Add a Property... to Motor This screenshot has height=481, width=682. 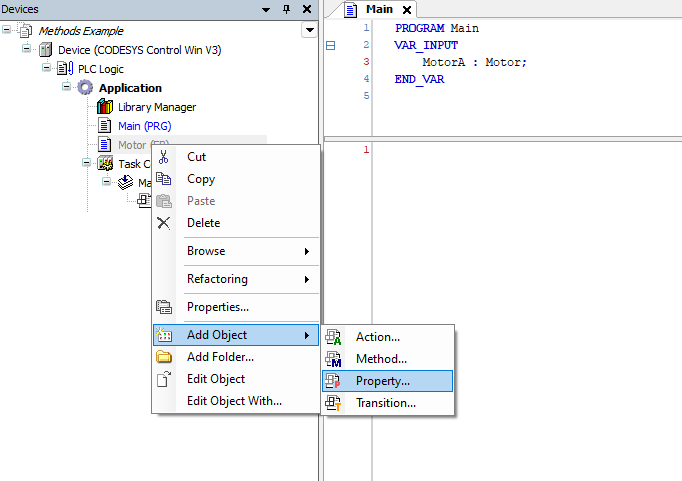[x=388, y=381]
